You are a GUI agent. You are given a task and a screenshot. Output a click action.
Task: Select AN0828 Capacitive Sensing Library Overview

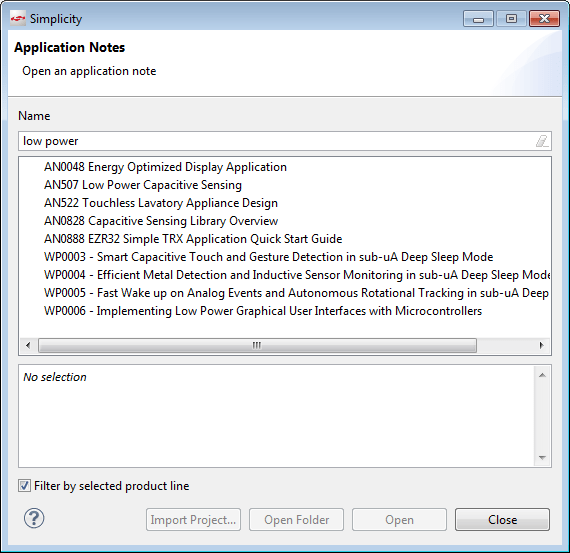coord(161,221)
